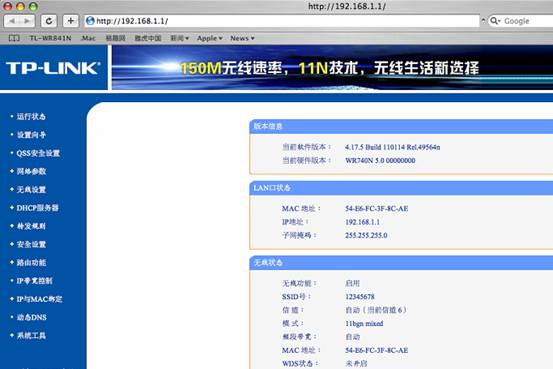The width and height of the screenshot is (553, 369).
Task: Open the bookmarks book icon
Action: tap(14, 38)
